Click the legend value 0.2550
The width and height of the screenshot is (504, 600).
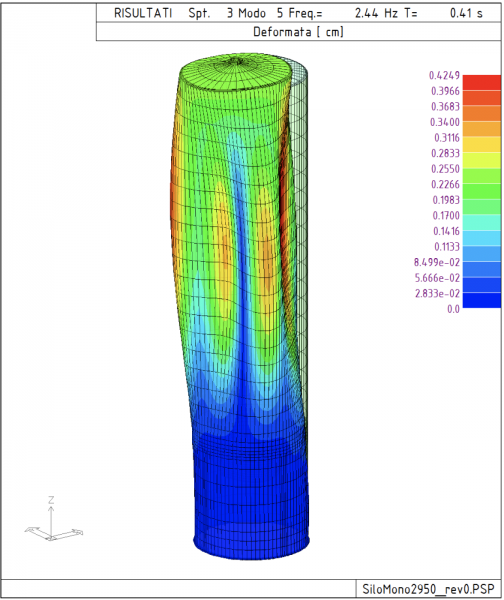coord(445,169)
